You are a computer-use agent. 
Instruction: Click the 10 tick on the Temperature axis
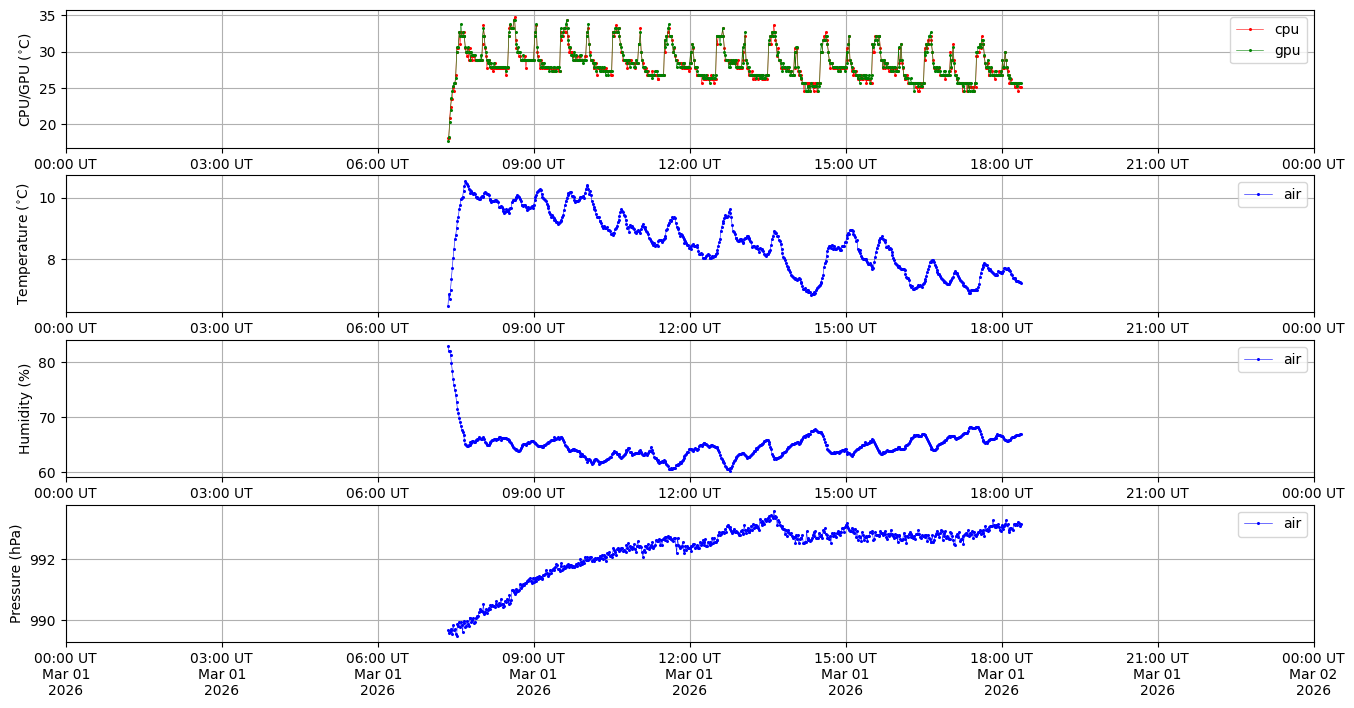pos(48,198)
